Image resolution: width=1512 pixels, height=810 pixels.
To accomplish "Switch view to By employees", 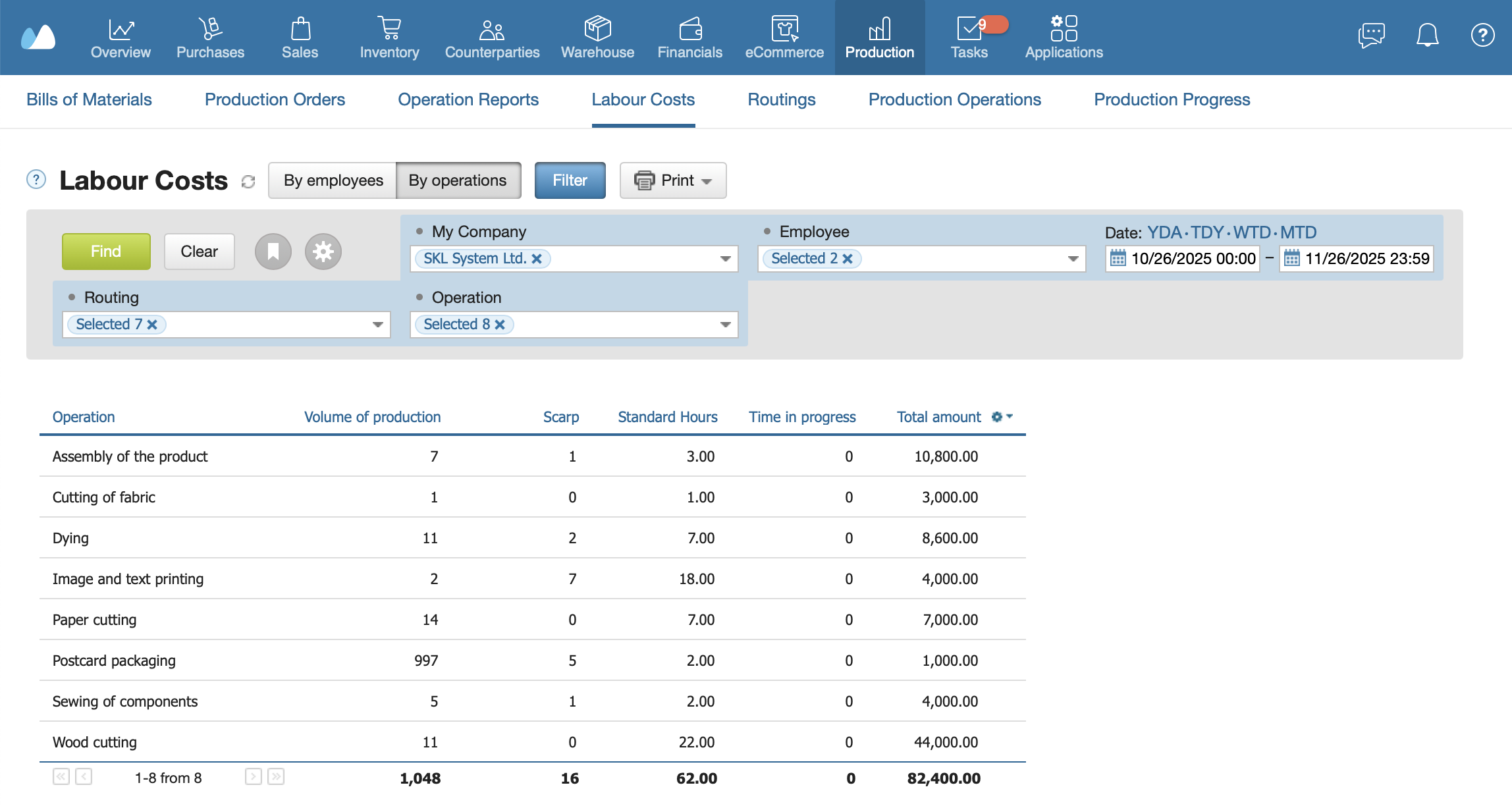I will pos(333,180).
